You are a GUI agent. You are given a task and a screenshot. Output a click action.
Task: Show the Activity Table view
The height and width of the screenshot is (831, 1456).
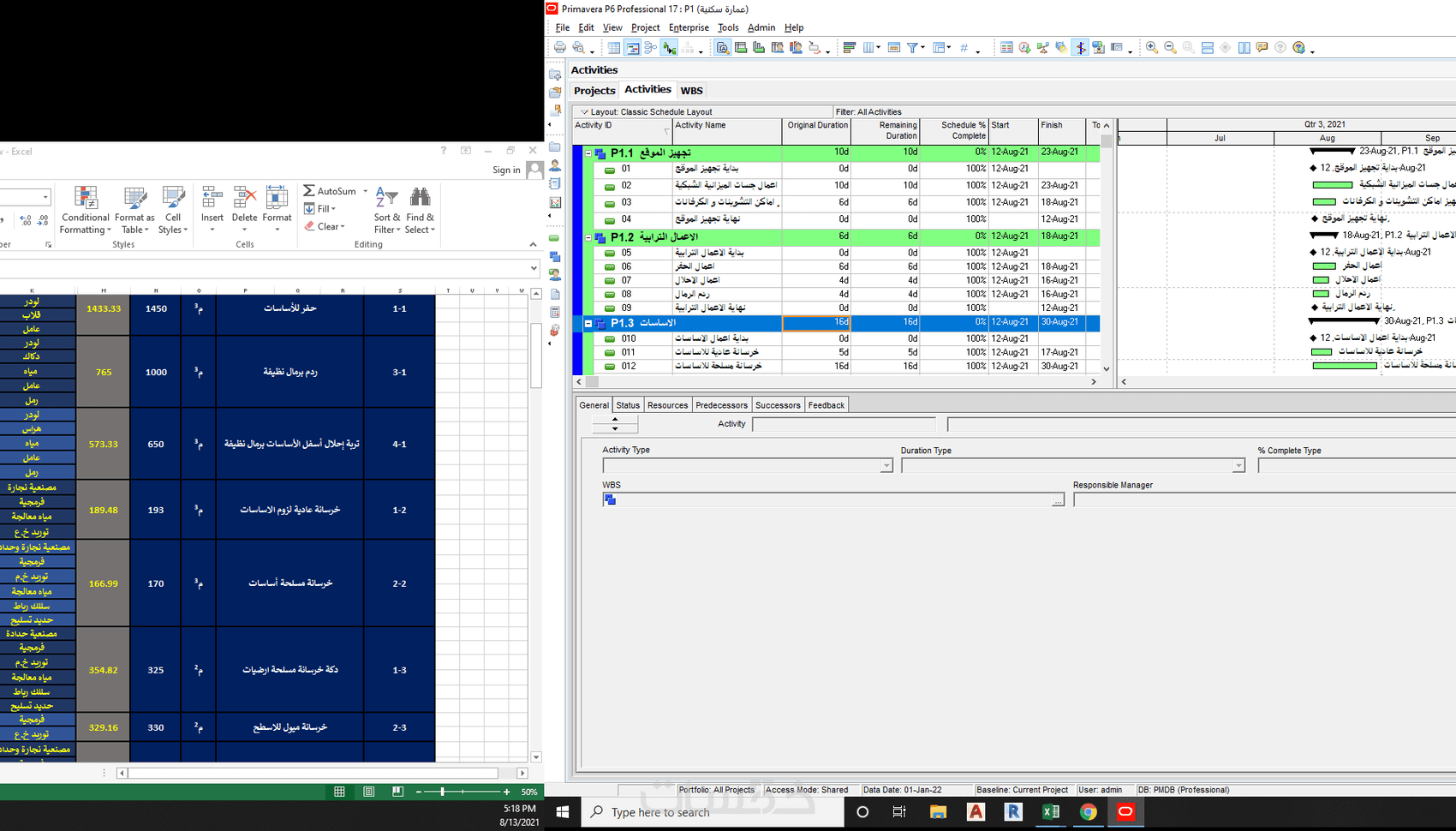point(614,48)
